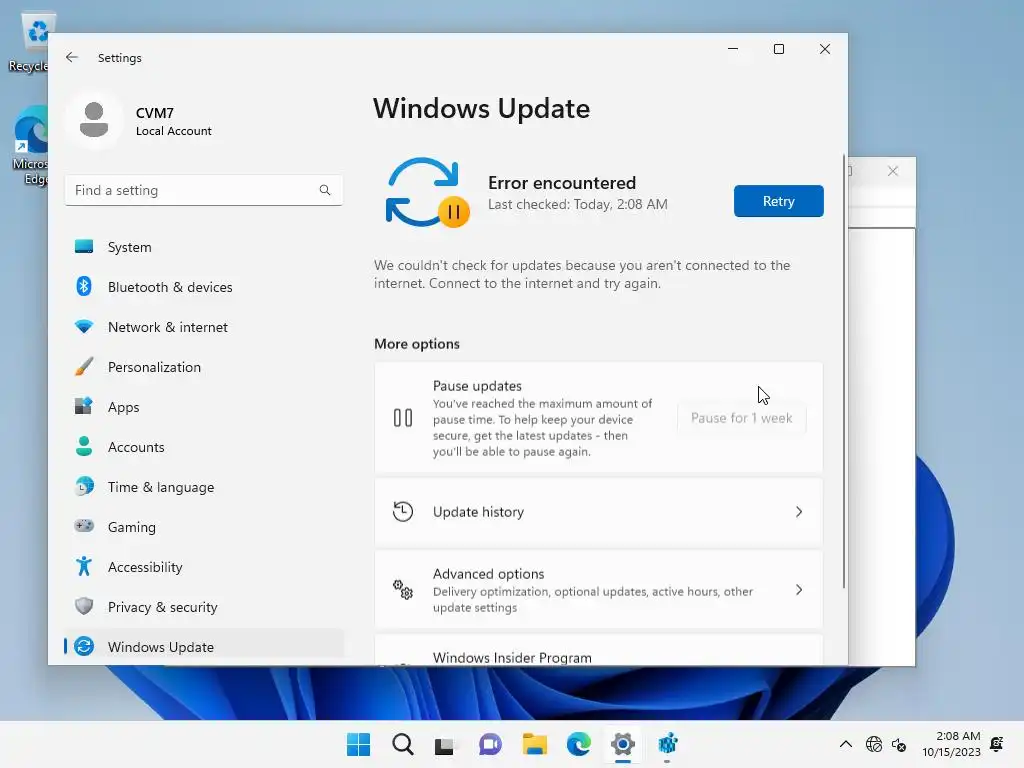Viewport: 1024px width, 768px height.
Task: Open the Accessibility figure icon
Action: tap(84, 566)
